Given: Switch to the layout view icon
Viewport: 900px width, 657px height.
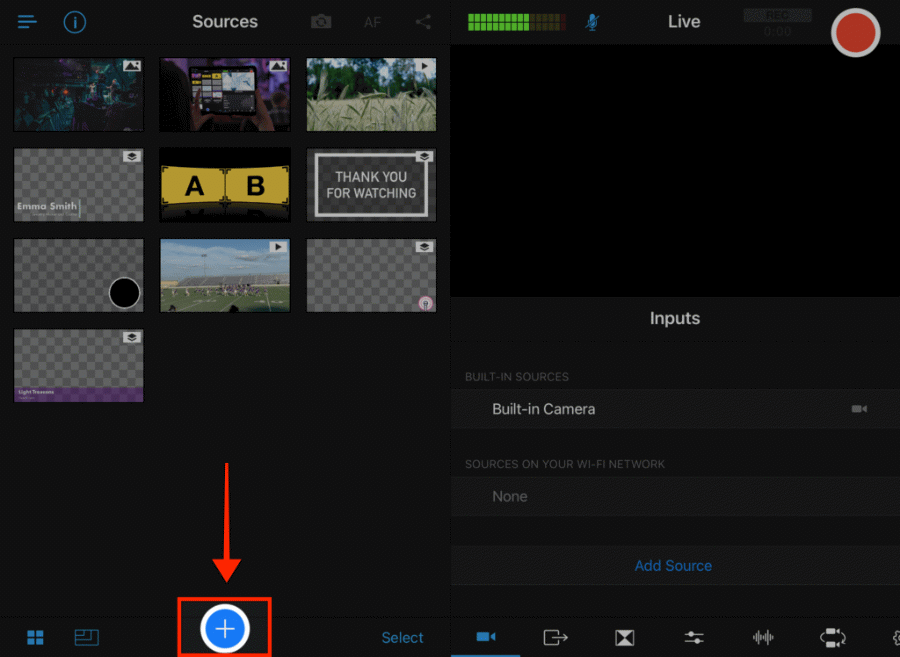Looking at the screenshot, I should coord(87,637).
